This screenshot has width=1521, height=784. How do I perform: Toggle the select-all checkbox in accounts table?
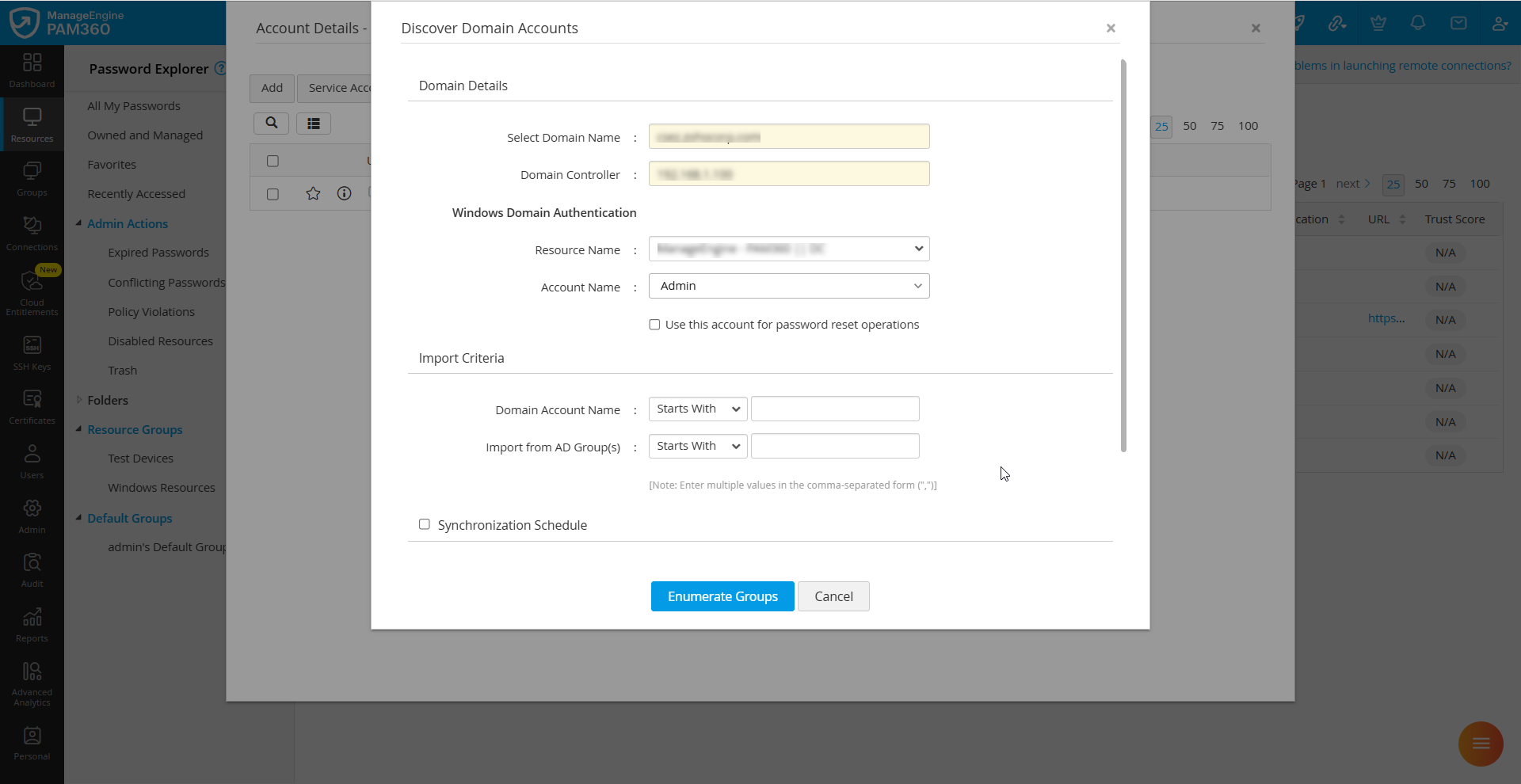(273, 161)
